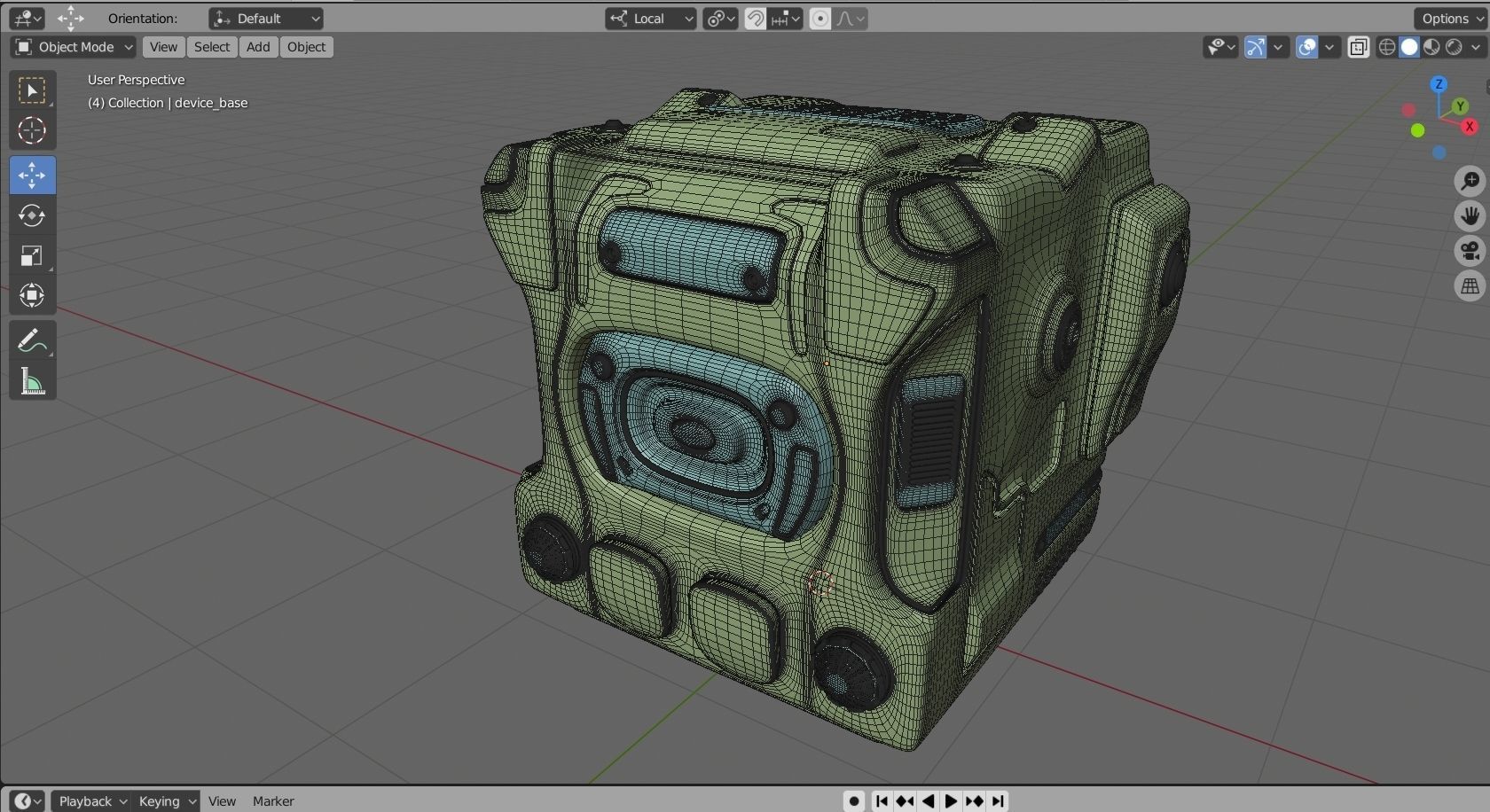The width and height of the screenshot is (1490, 812).
Task: Activate the Rotate tool
Action: pyautogui.click(x=32, y=215)
